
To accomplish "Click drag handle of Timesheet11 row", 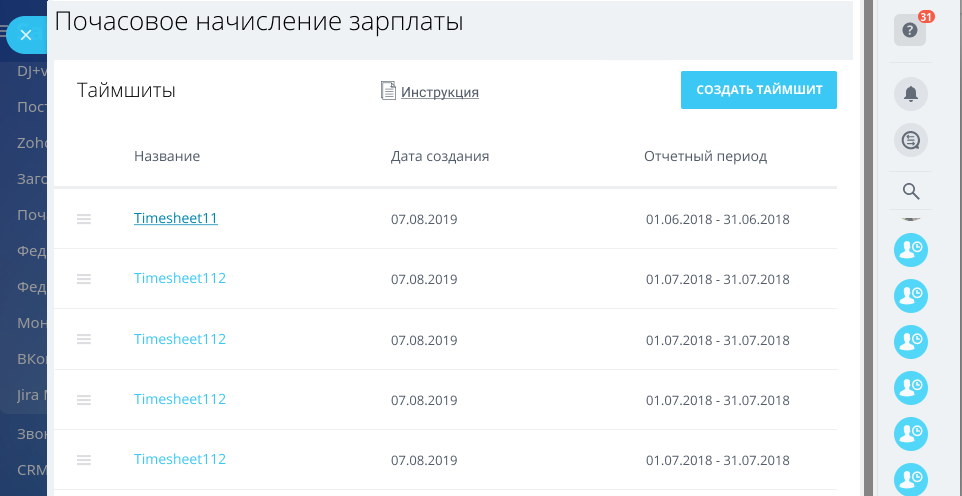I will [x=84, y=219].
